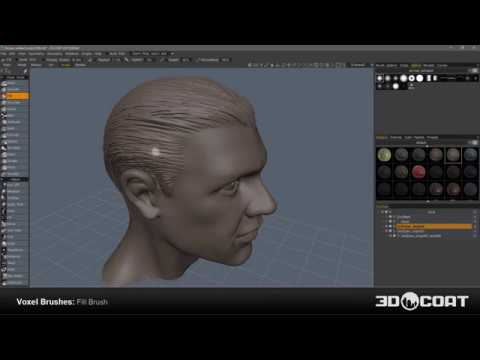Apply the bright red shader sphere
This screenshot has height=360, width=480.
[419, 172]
